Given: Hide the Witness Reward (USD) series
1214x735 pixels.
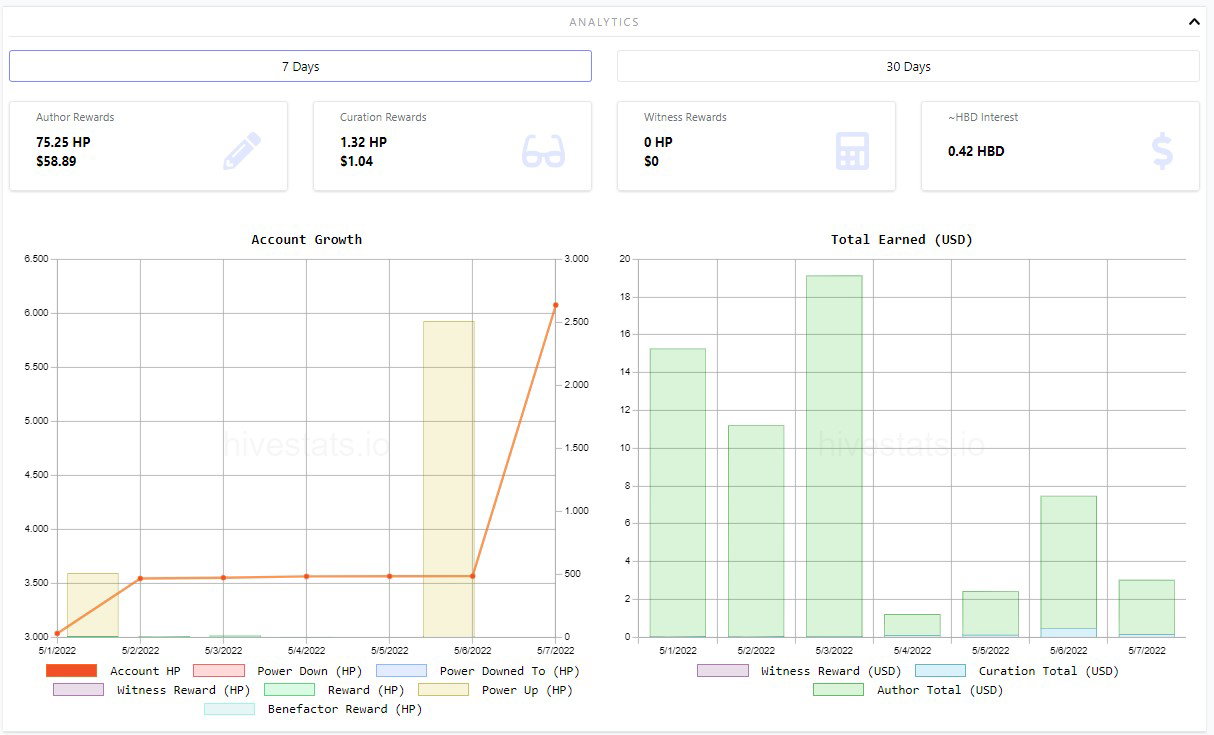Looking at the screenshot, I should [799, 671].
